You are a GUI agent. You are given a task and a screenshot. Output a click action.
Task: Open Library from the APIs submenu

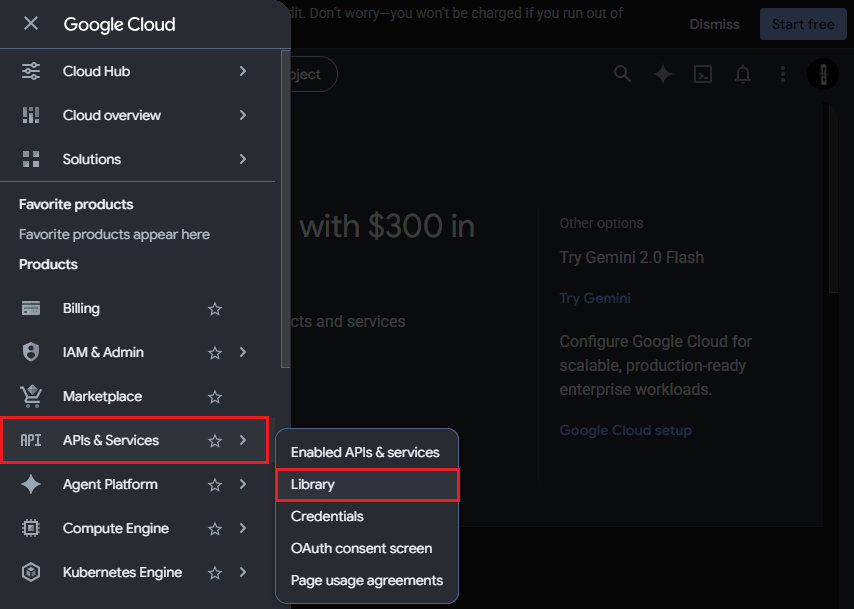pos(367,484)
